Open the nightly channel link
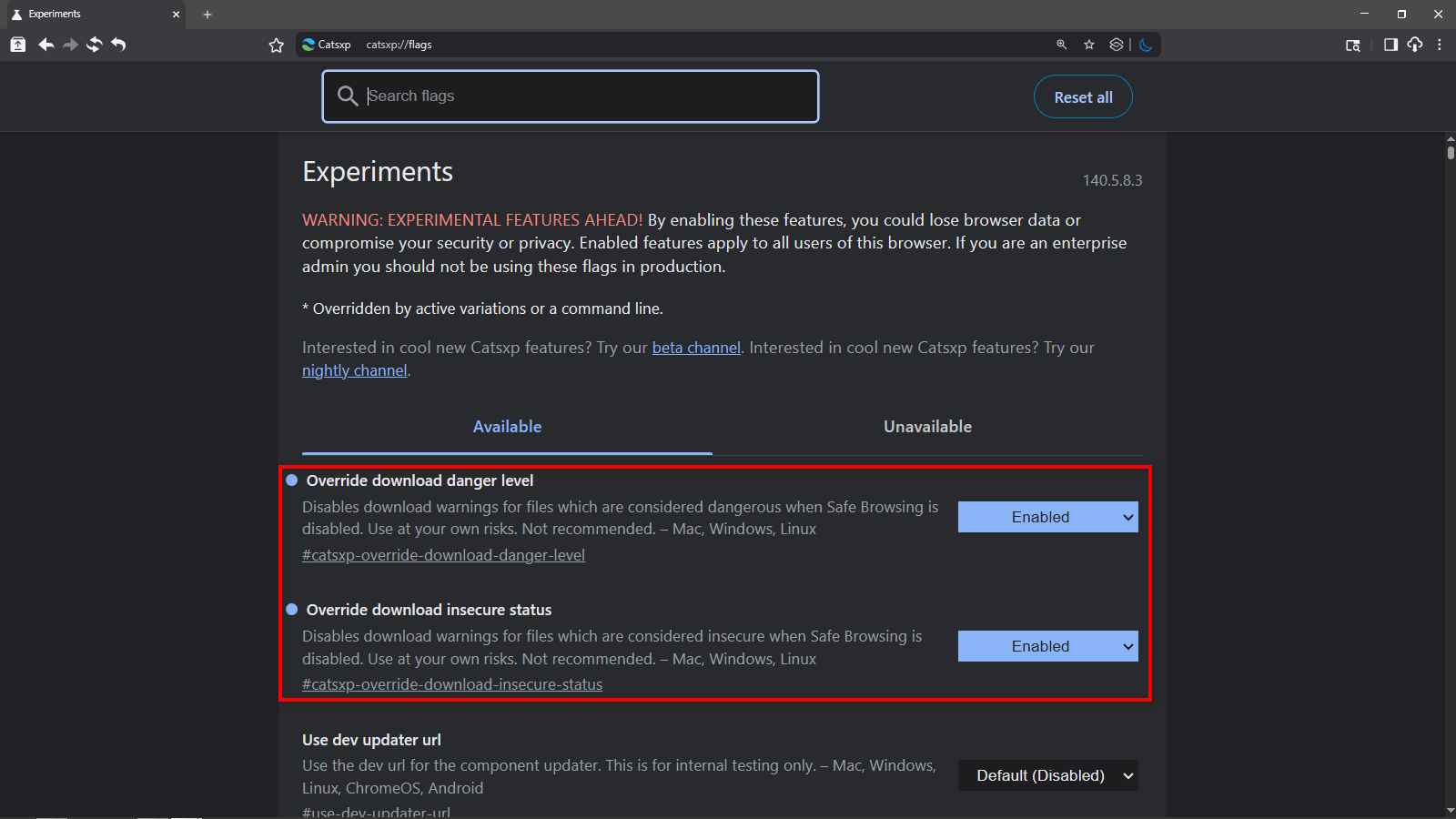The width and height of the screenshot is (1456, 819). pyautogui.click(x=355, y=370)
